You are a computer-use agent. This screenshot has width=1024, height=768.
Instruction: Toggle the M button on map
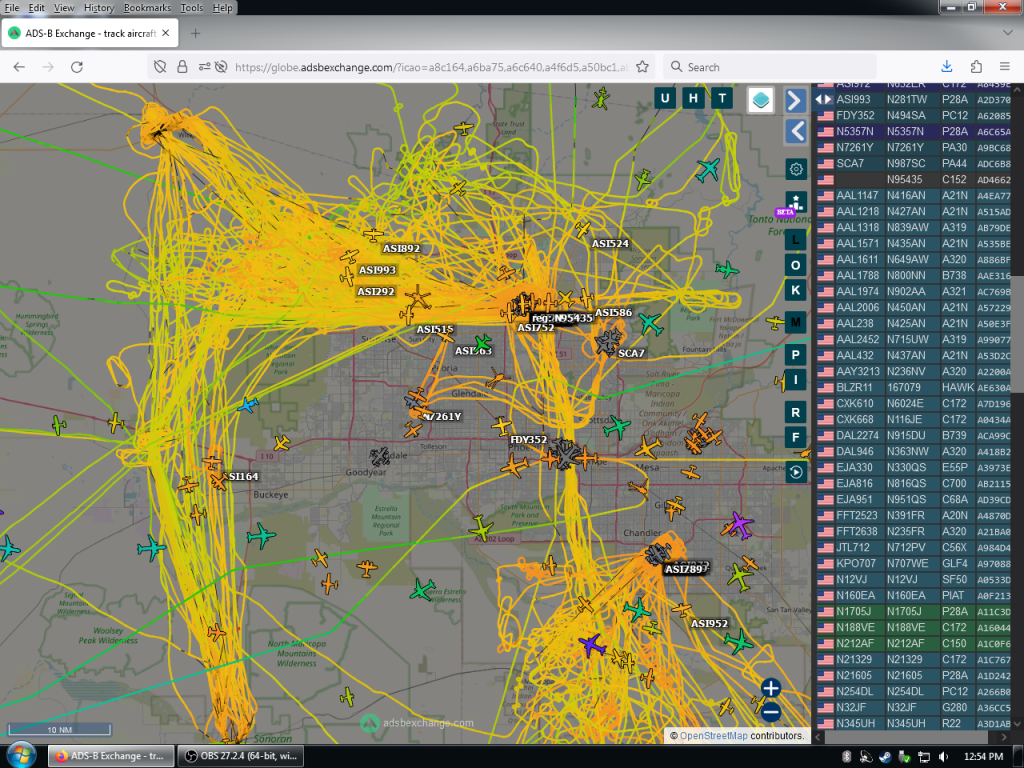795,323
